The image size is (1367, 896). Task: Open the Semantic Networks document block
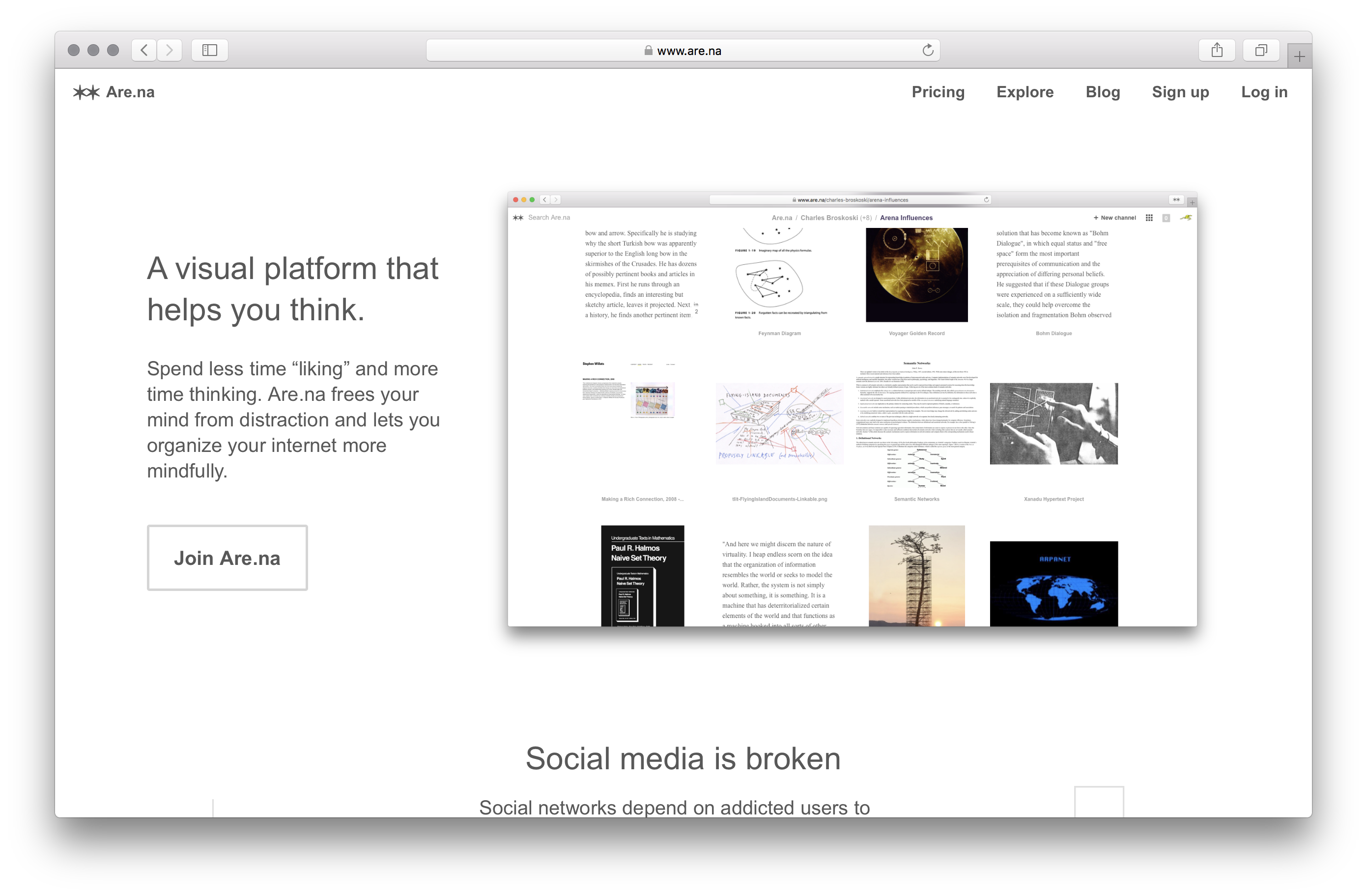[x=917, y=424]
